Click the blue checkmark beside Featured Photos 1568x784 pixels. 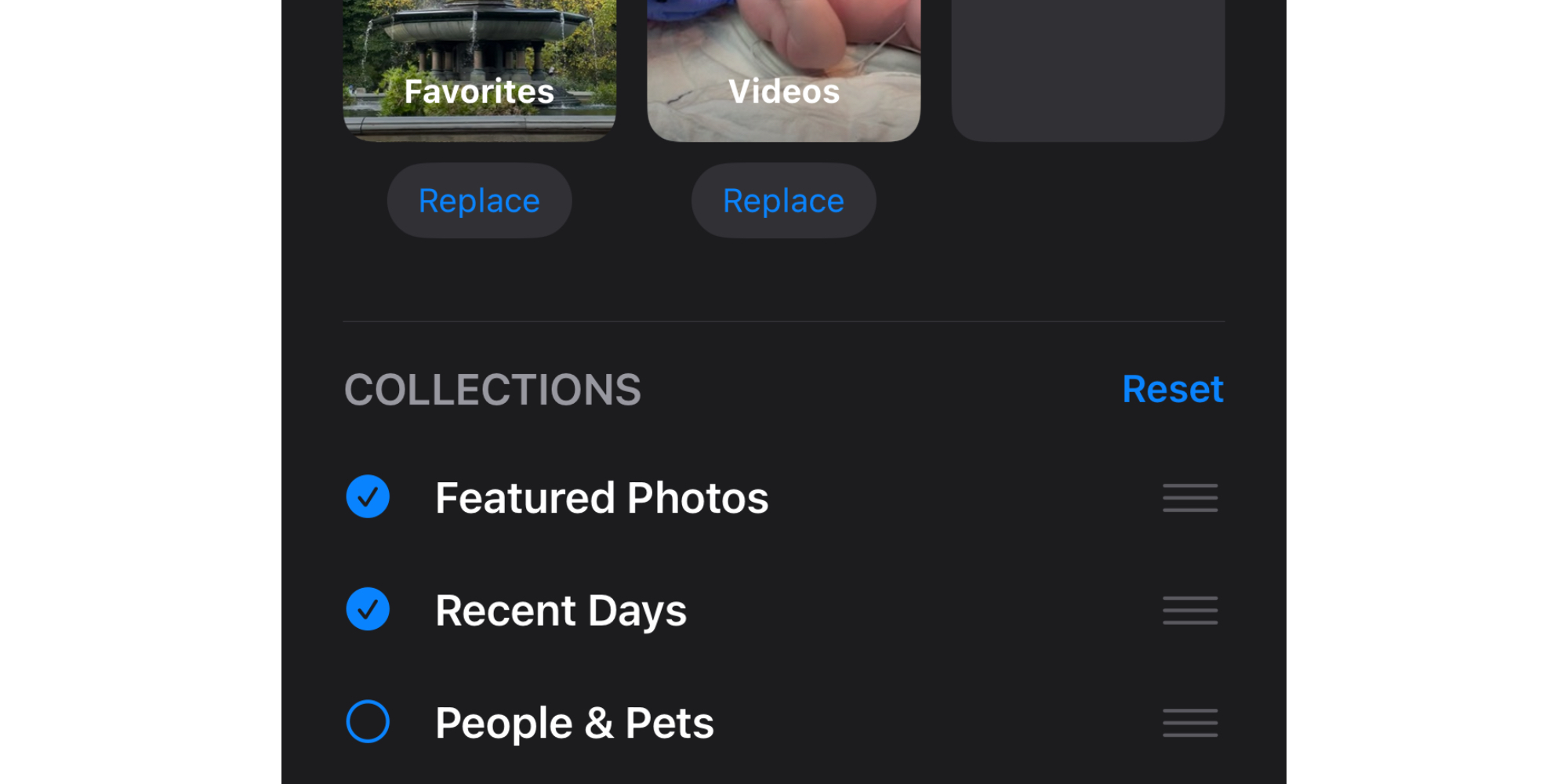click(367, 496)
